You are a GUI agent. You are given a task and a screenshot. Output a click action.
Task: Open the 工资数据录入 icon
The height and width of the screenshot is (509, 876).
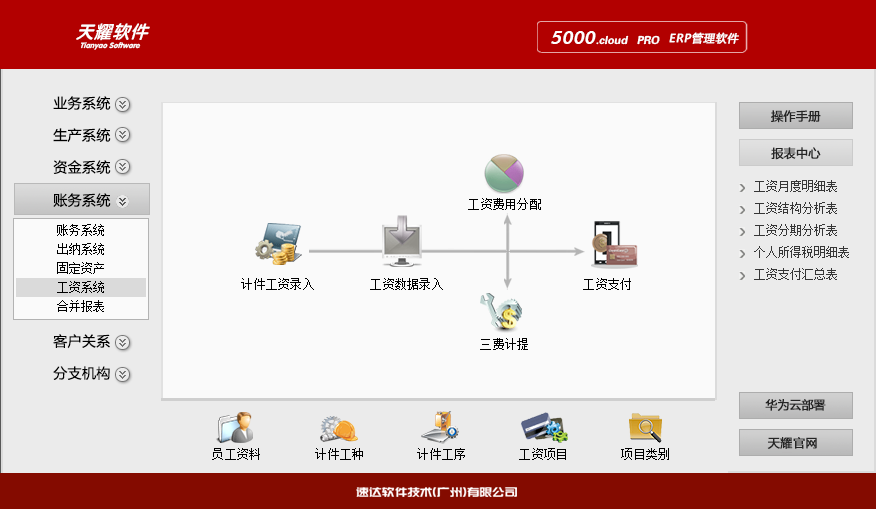pyautogui.click(x=402, y=241)
